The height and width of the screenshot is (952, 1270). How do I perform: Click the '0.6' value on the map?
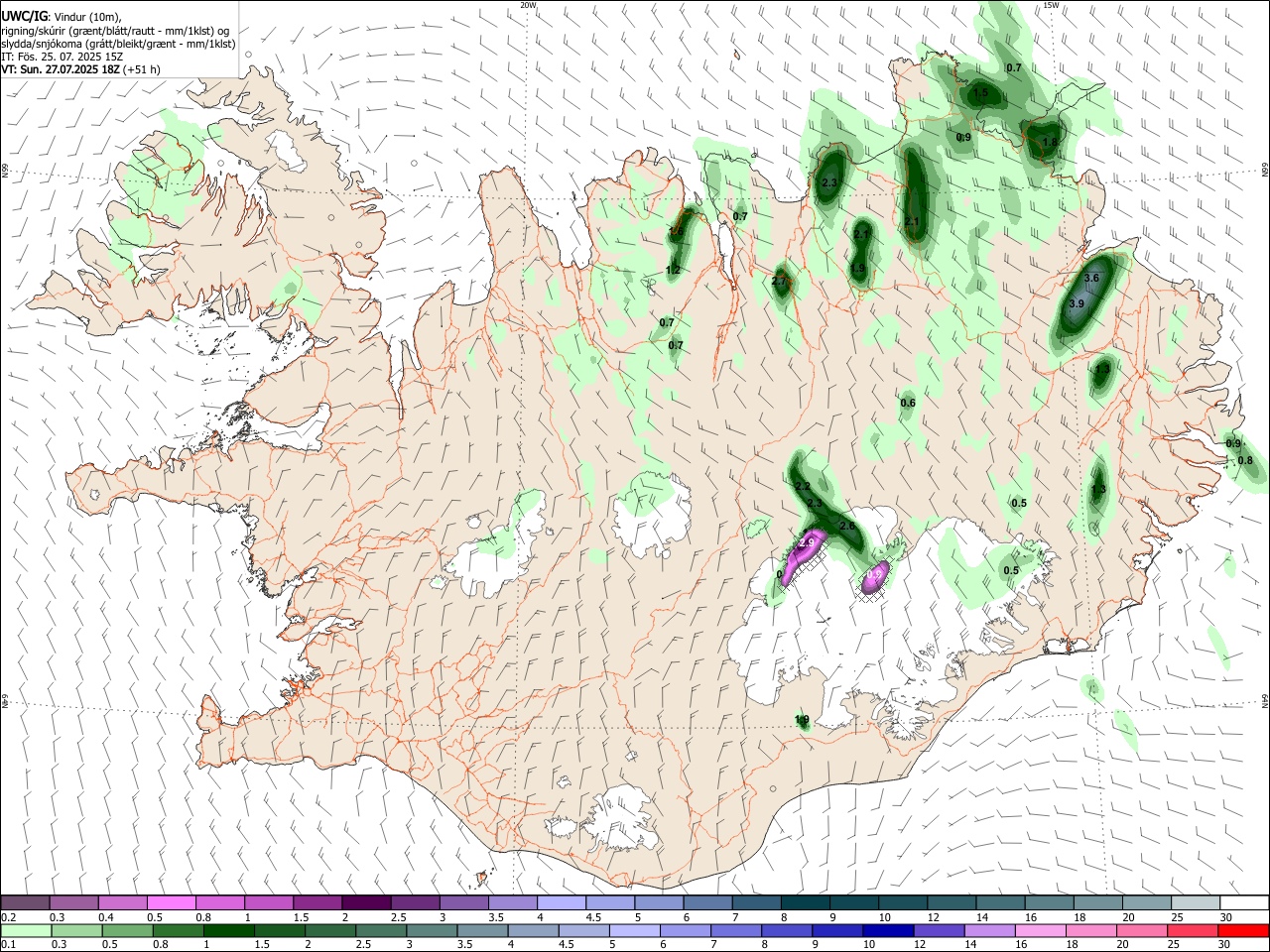[908, 403]
